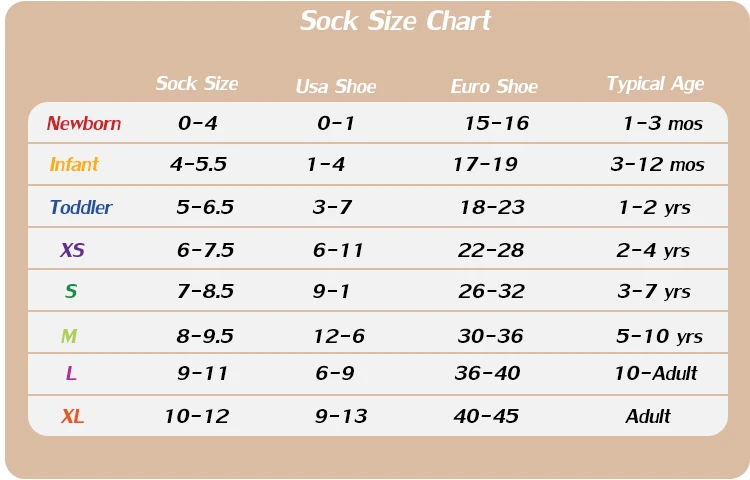Select the magenta L size label
The height and width of the screenshot is (480, 750).
click(71, 374)
